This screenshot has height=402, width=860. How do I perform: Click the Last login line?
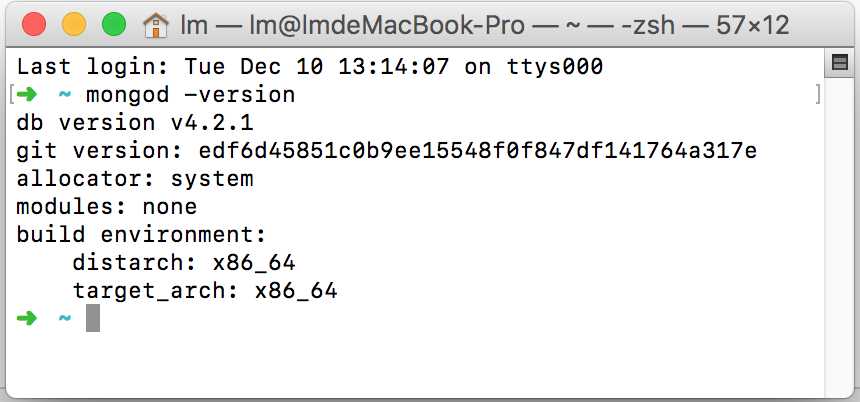pos(310,67)
